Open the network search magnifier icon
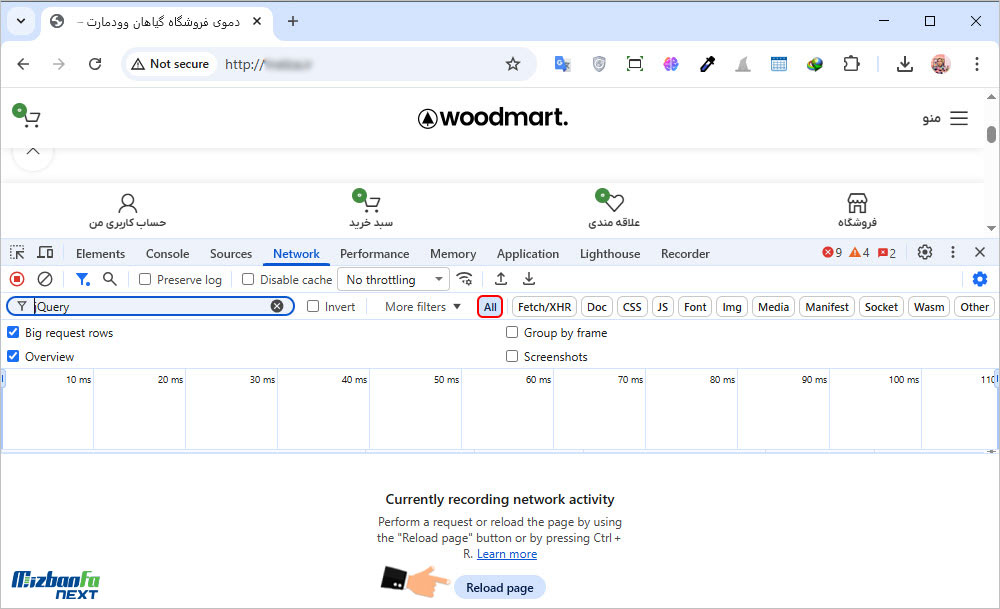 pyautogui.click(x=110, y=280)
